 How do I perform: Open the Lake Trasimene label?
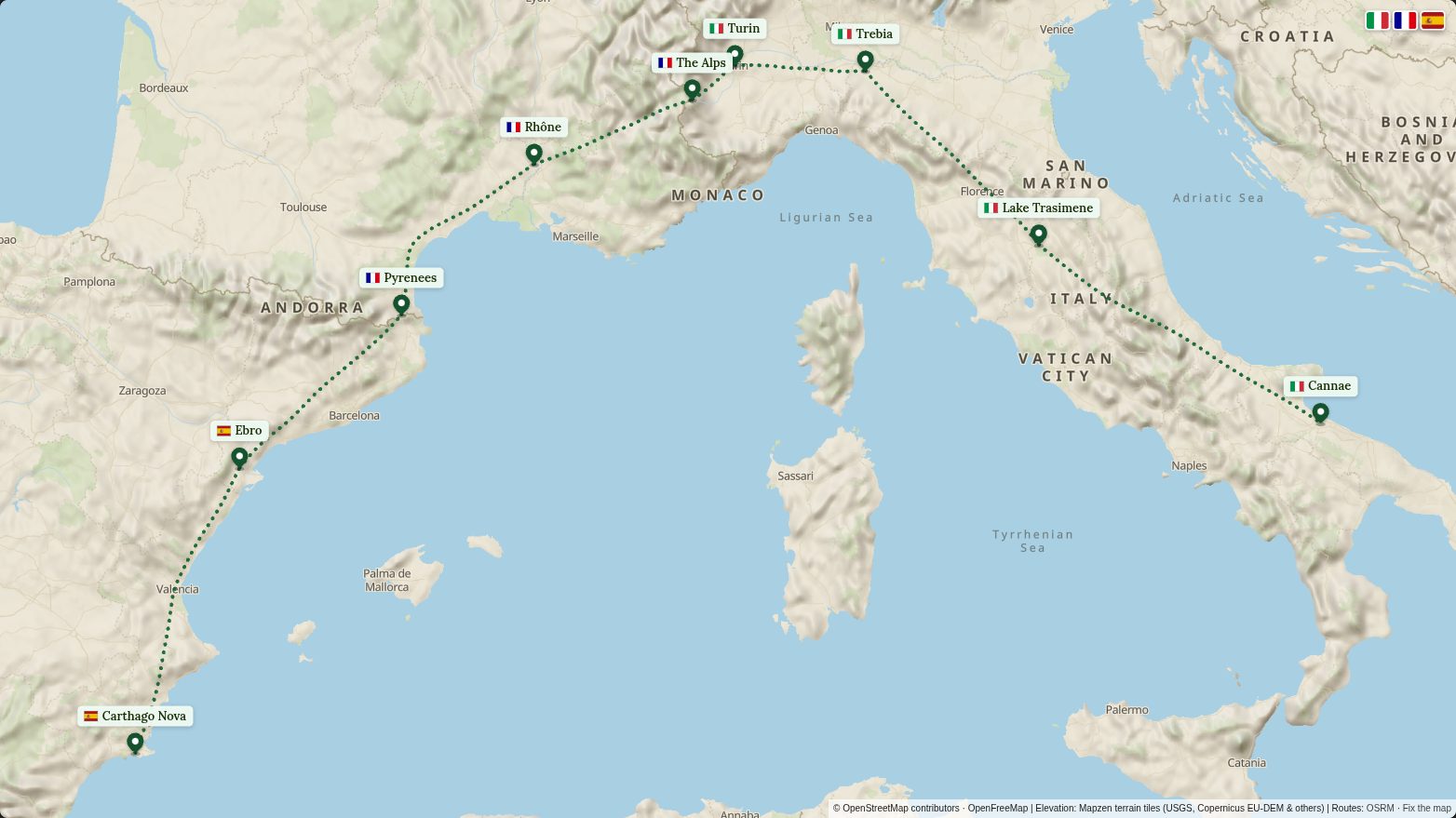(x=1038, y=208)
